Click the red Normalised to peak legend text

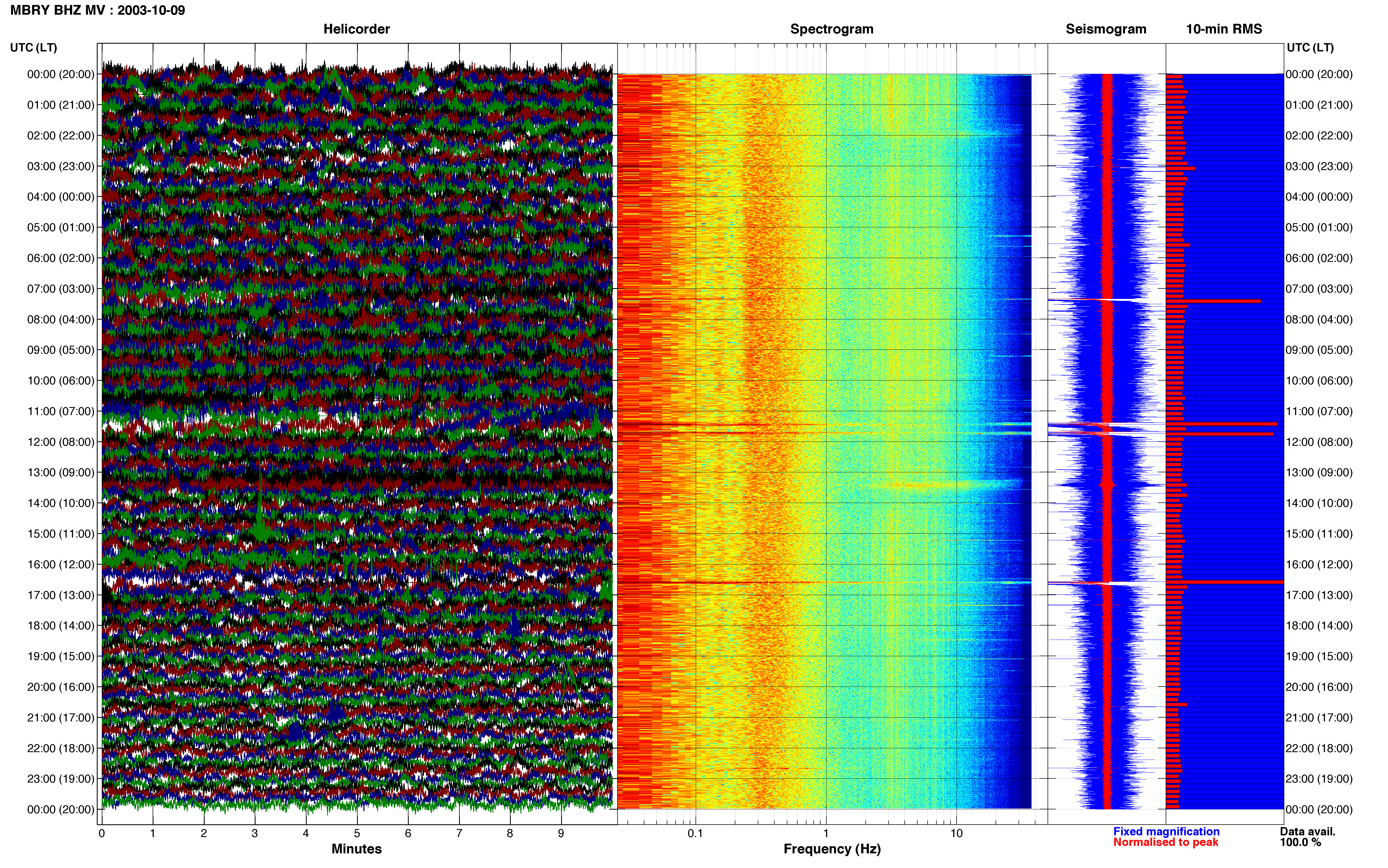(1165, 842)
